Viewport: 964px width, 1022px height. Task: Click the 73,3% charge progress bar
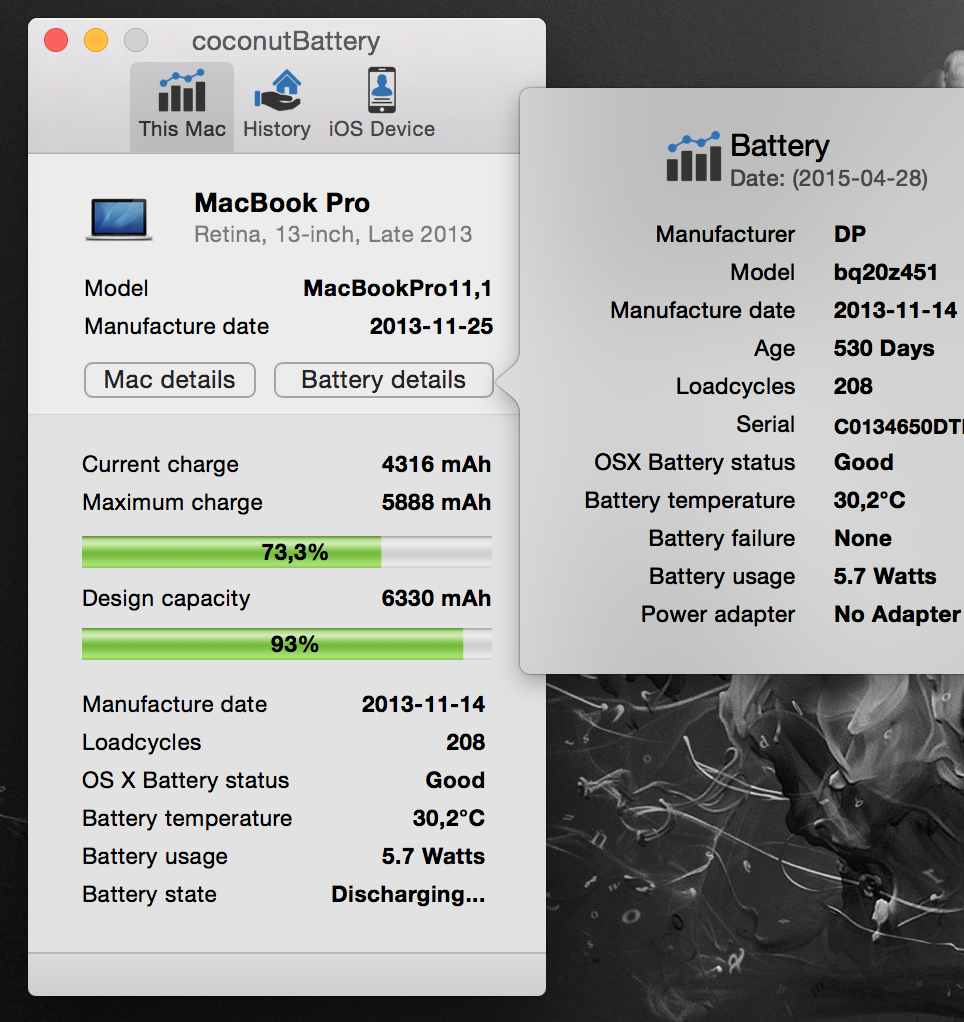[x=287, y=552]
